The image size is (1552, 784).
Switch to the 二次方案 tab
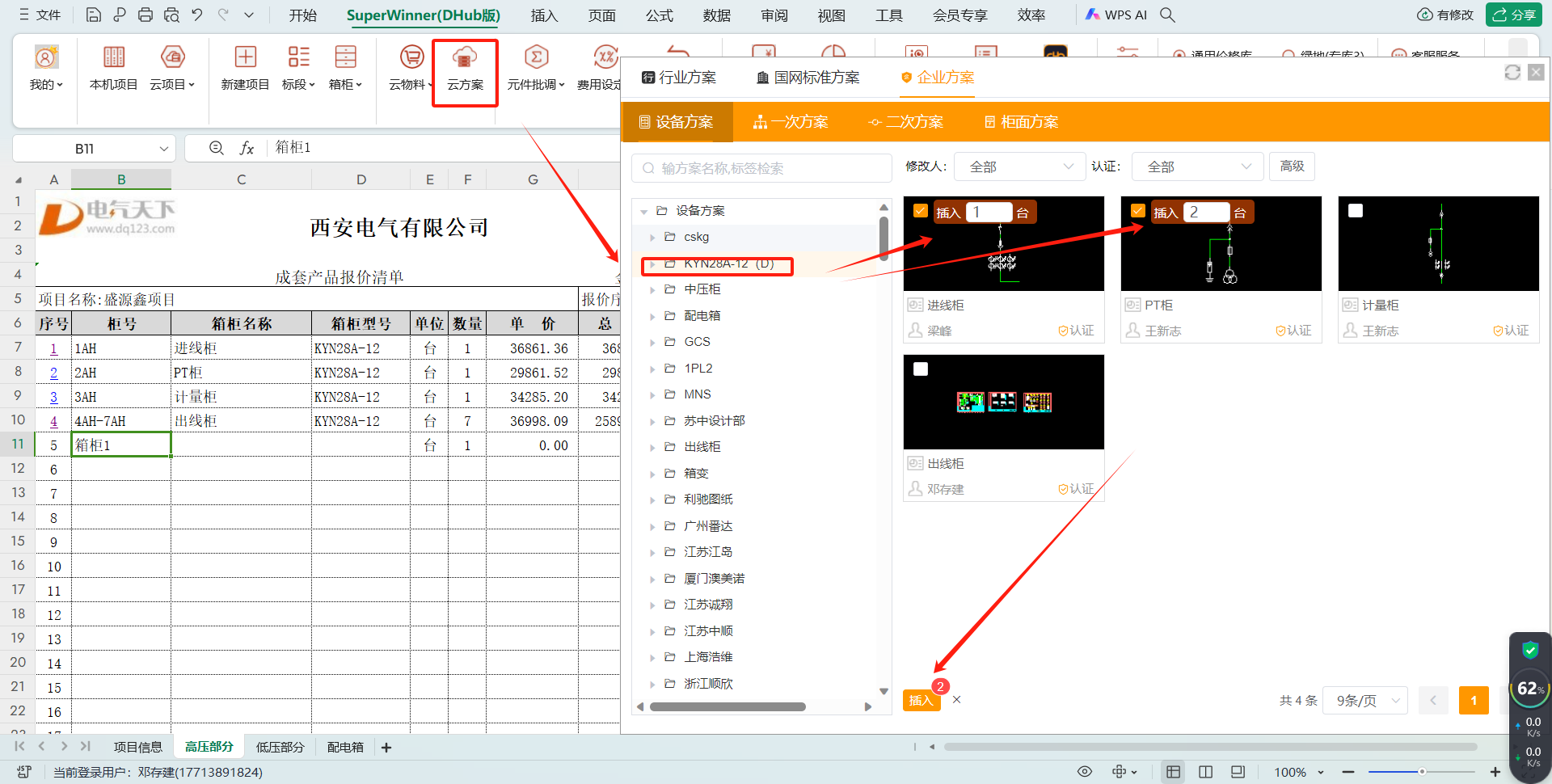906,122
